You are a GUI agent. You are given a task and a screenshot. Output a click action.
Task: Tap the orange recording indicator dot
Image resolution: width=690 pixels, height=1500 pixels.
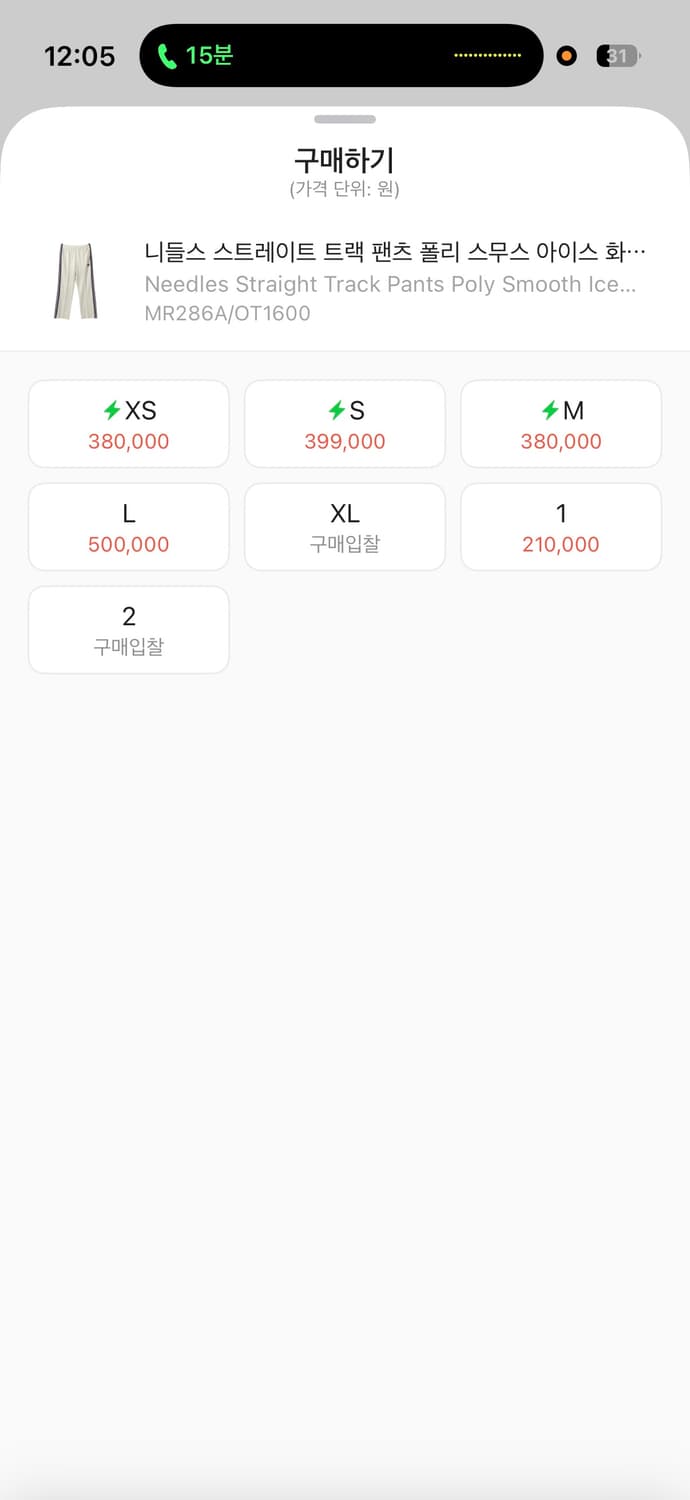pyautogui.click(x=567, y=56)
